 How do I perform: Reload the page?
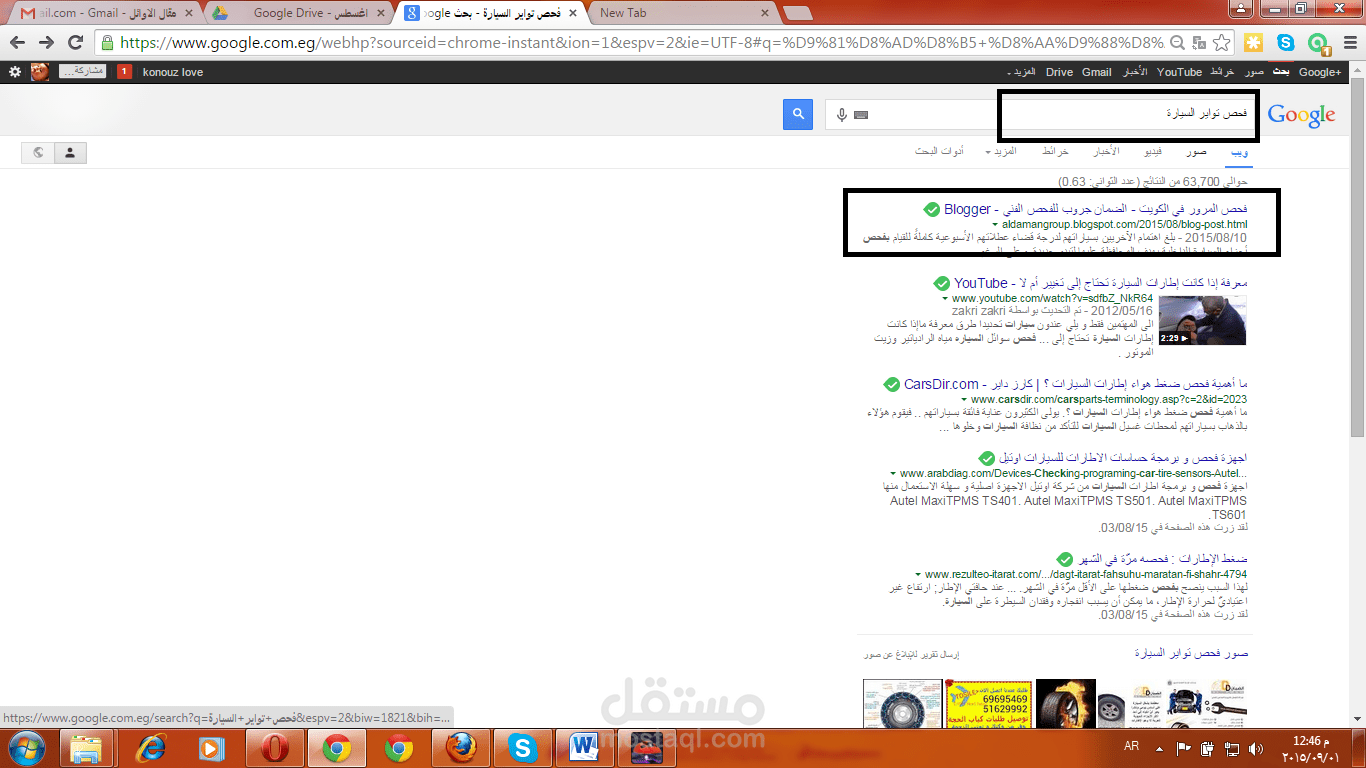click(x=75, y=43)
